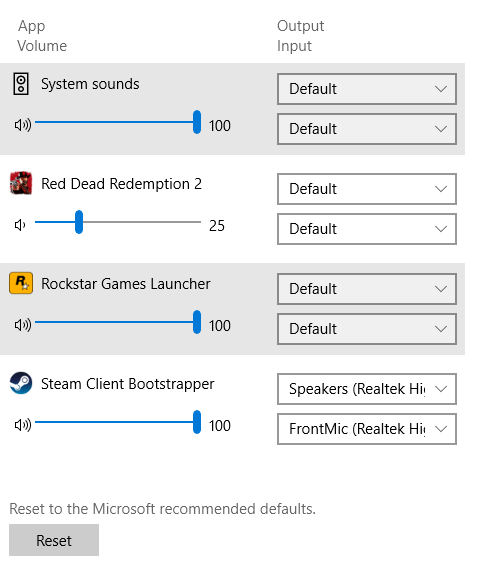Open System sounds output device dropdown
This screenshot has width=499, height=577.
pyautogui.click(x=367, y=89)
